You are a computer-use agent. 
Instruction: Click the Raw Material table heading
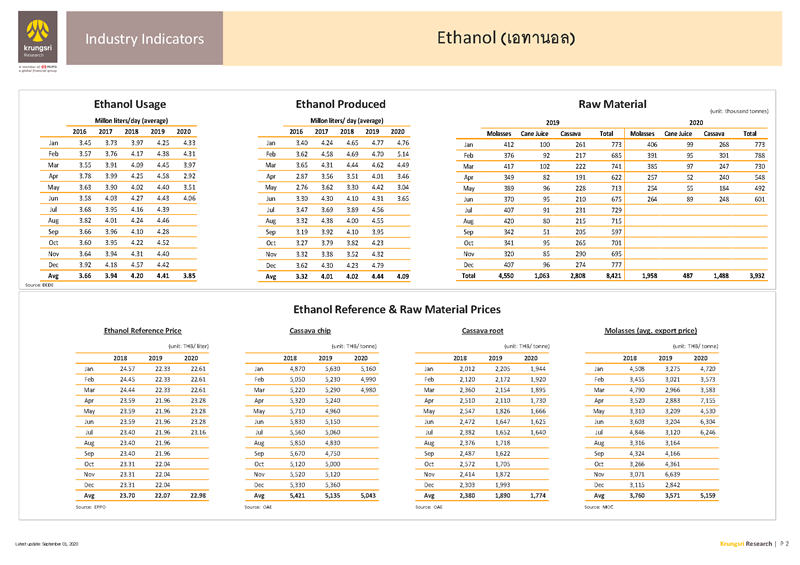(x=612, y=103)
